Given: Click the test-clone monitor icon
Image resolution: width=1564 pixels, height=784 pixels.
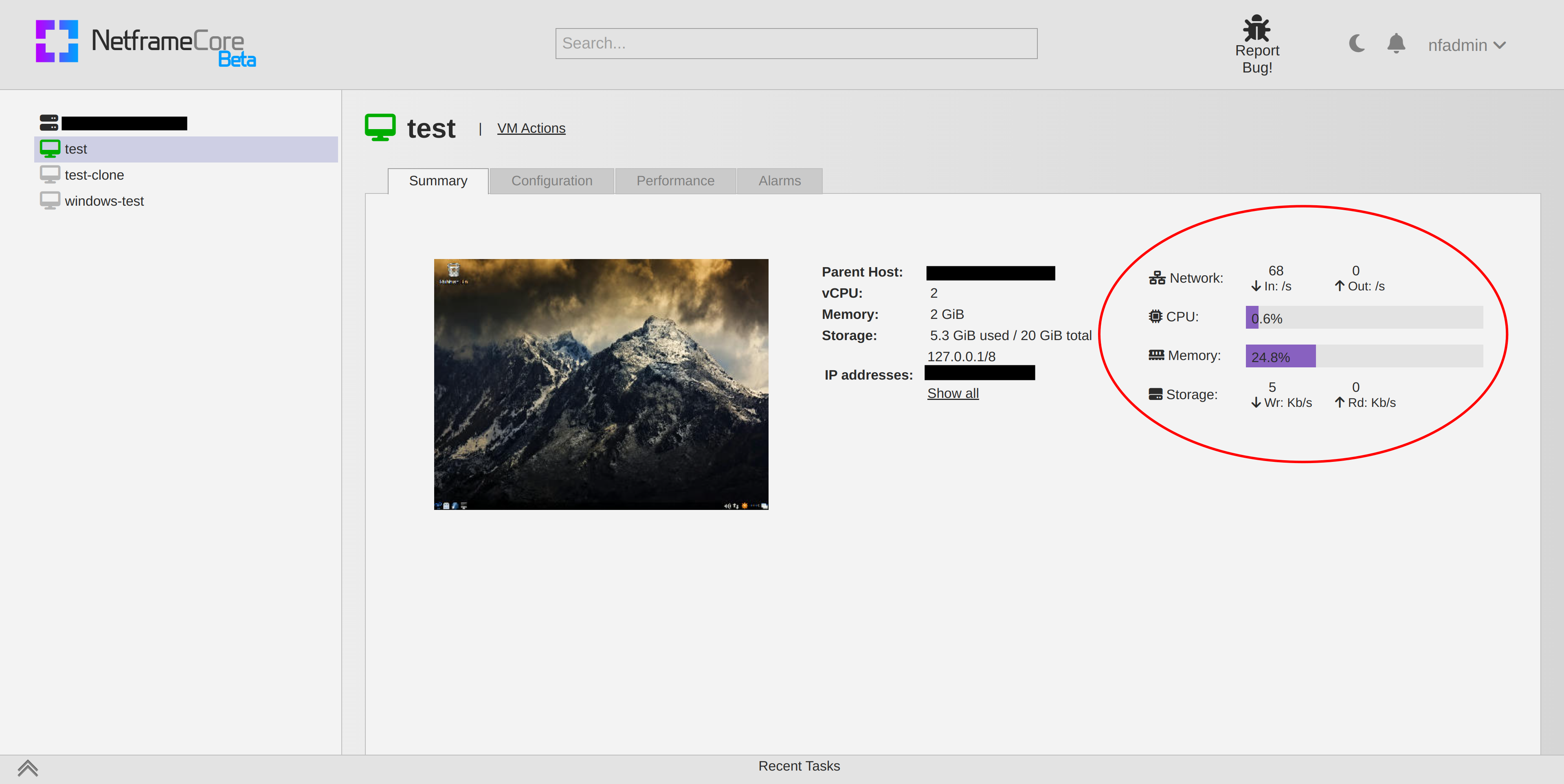Looking at the screenshot, I should (x=50, y=174).
